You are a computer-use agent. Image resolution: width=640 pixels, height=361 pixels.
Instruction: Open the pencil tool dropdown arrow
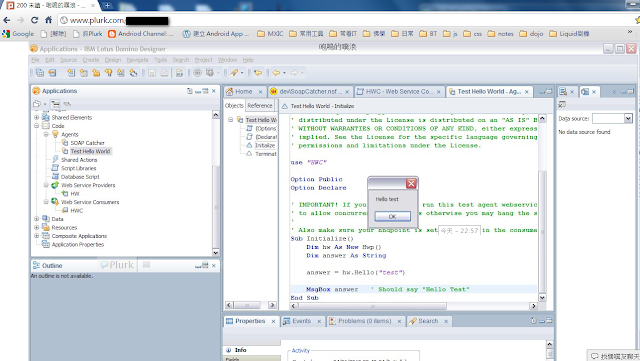tap(242, 73)
